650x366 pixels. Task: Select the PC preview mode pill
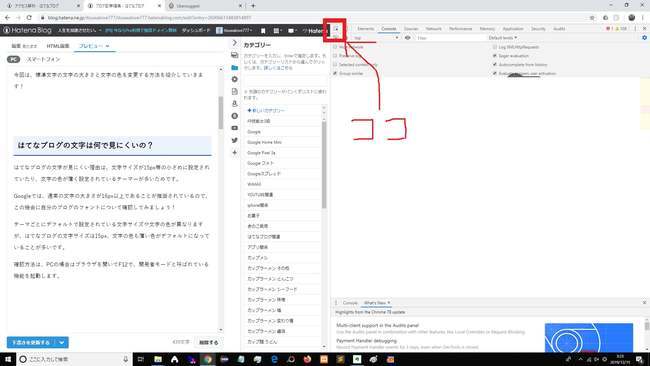13,59
